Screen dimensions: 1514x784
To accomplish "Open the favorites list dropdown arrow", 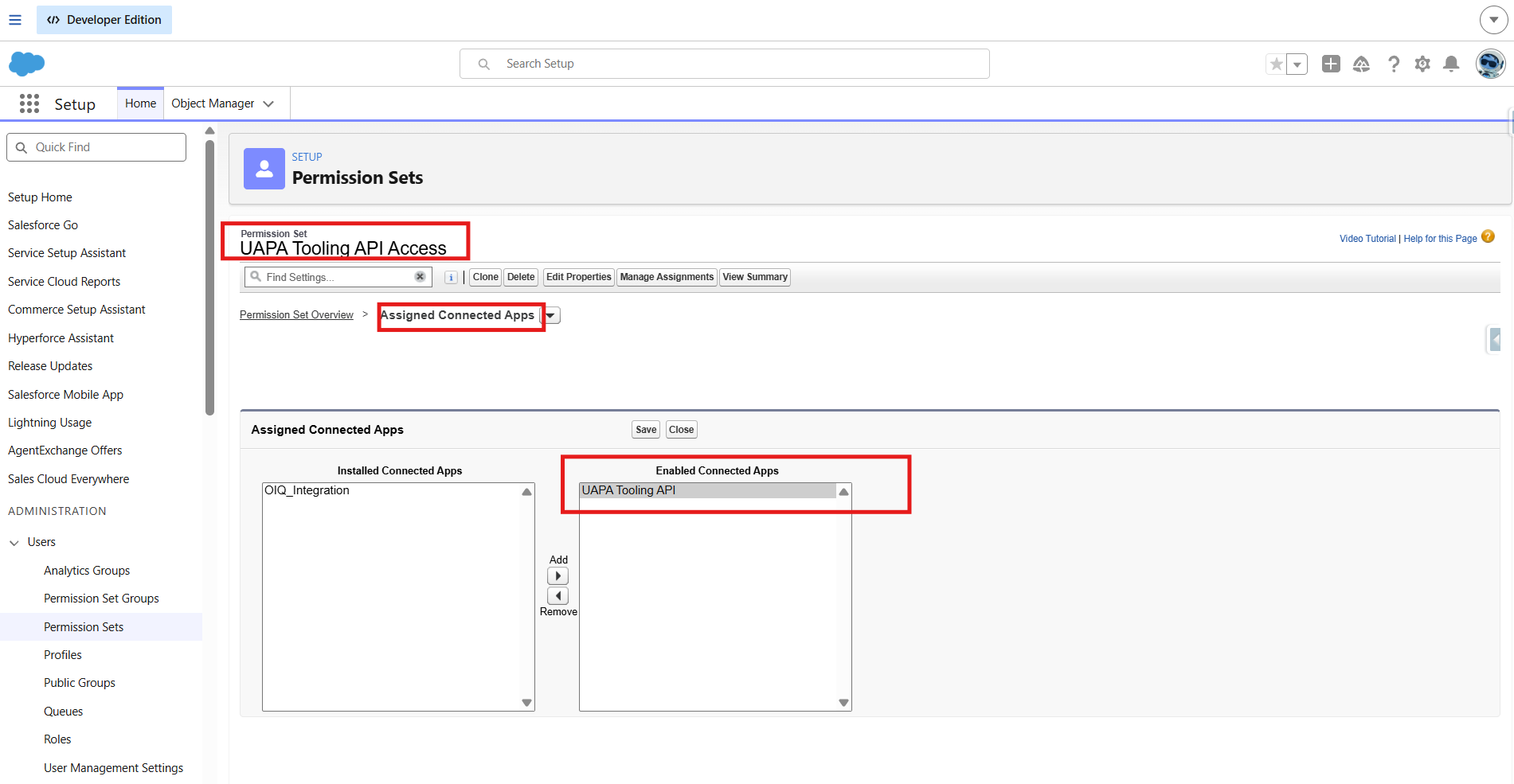I will click(x=1297, y=64).
